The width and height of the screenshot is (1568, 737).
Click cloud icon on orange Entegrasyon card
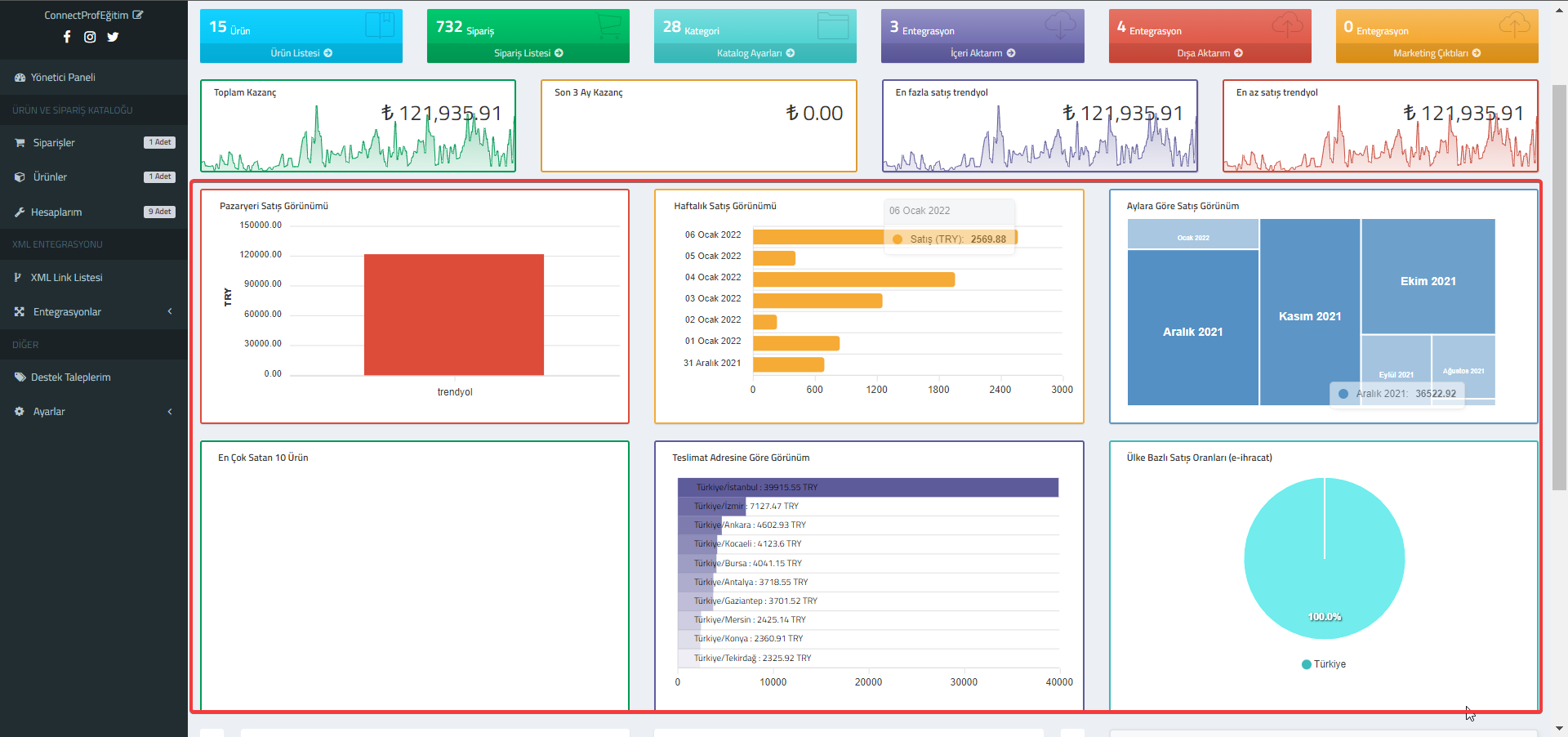pyautogui.click(x=1514, y=25)
